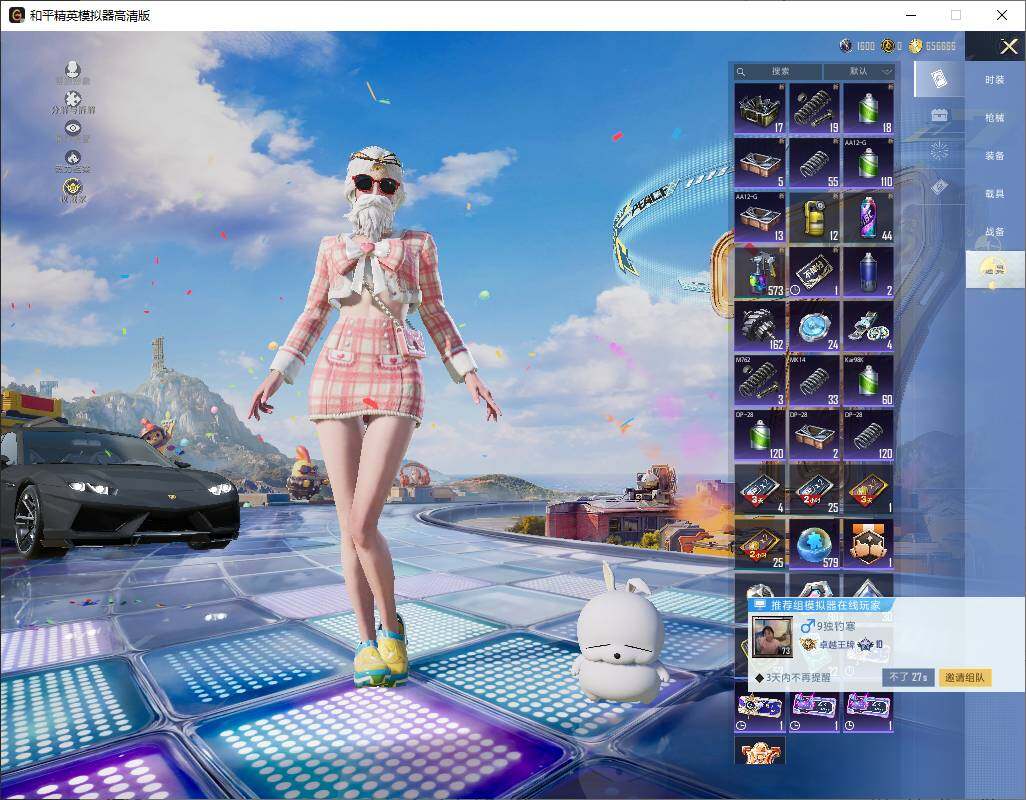
Task: Select the DP-28 green spray can
Action: (x=760, y=435)
